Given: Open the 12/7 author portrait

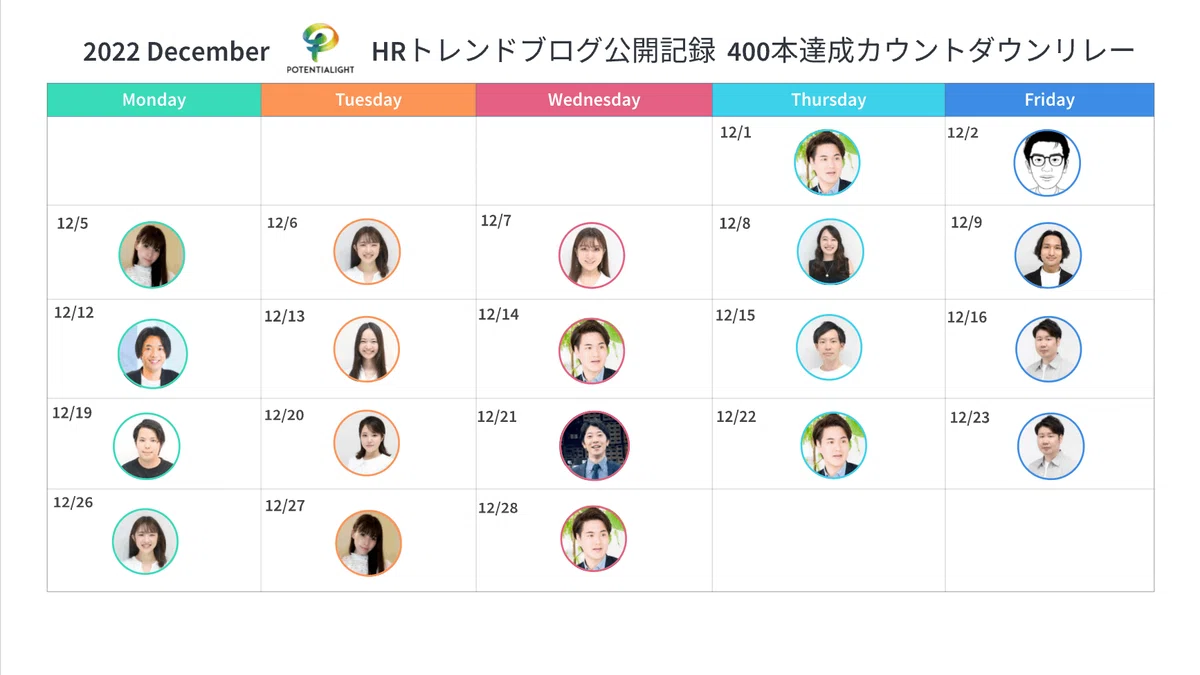Looking at the screenshot, I should pyautogui.click(x=592, y=256).
